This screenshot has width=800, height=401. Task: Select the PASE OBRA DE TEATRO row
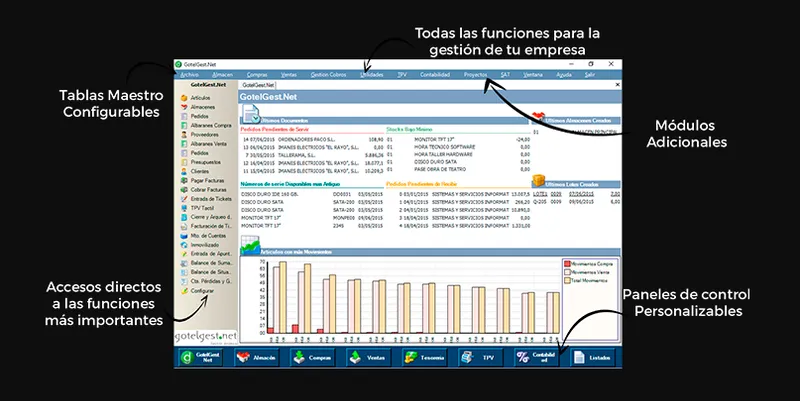(x=458, y=169)
